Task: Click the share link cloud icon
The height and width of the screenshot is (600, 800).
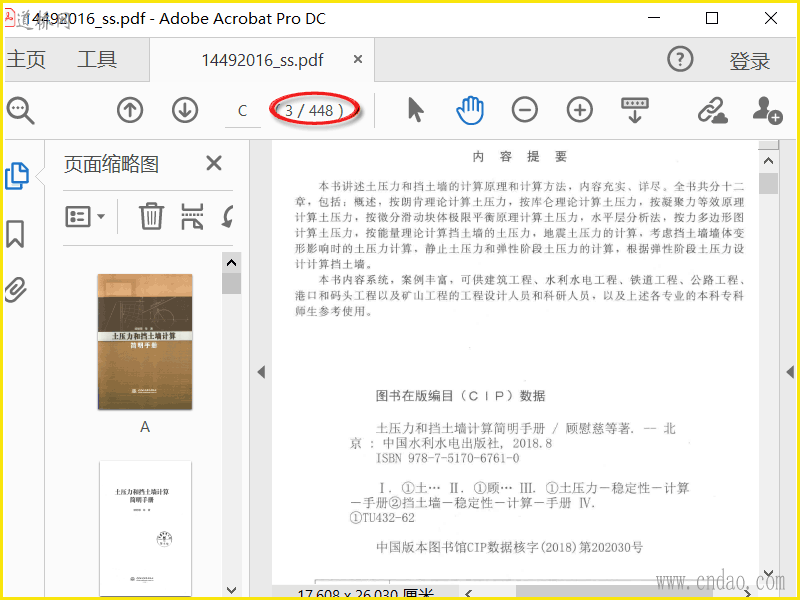Action: point(712,110)
